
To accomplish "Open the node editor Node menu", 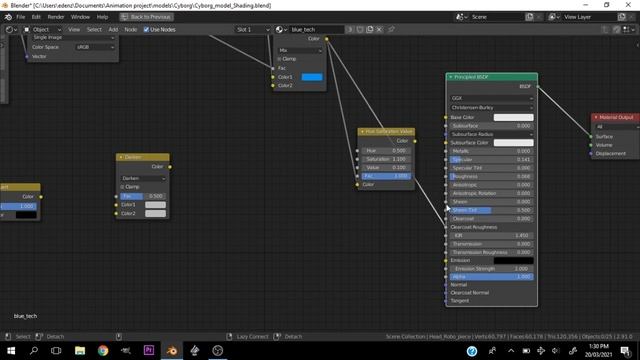I will coord(131,29).
